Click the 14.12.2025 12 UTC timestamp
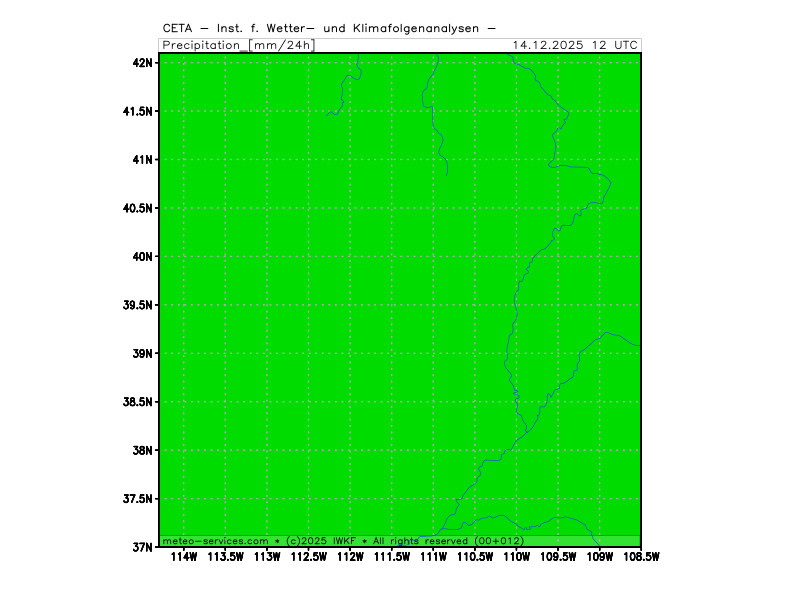Viewport: 800px width, 600px height. (x=574, y=45)
